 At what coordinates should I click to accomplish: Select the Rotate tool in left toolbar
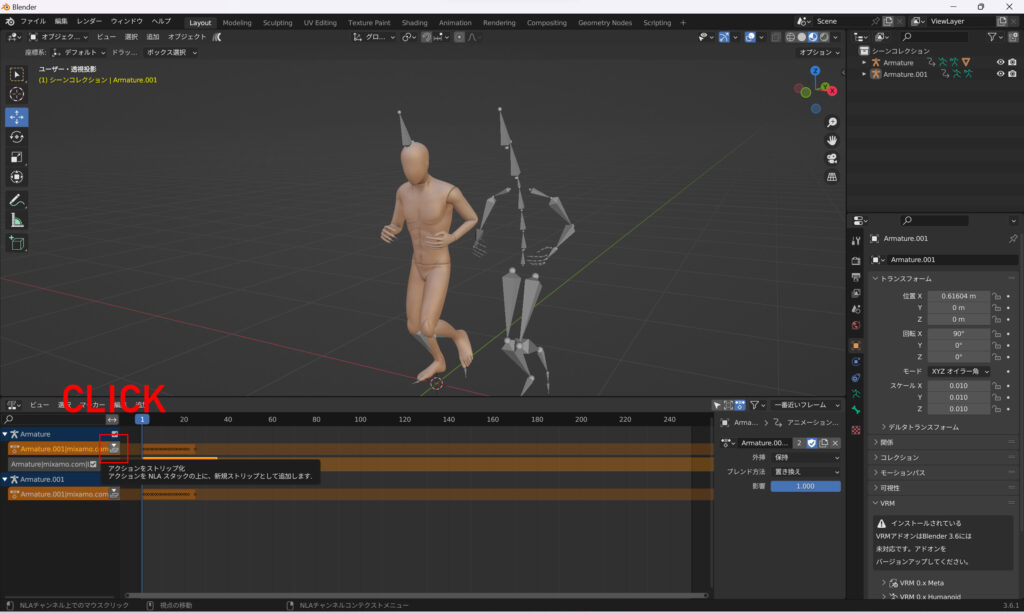(x=17, y=137)
